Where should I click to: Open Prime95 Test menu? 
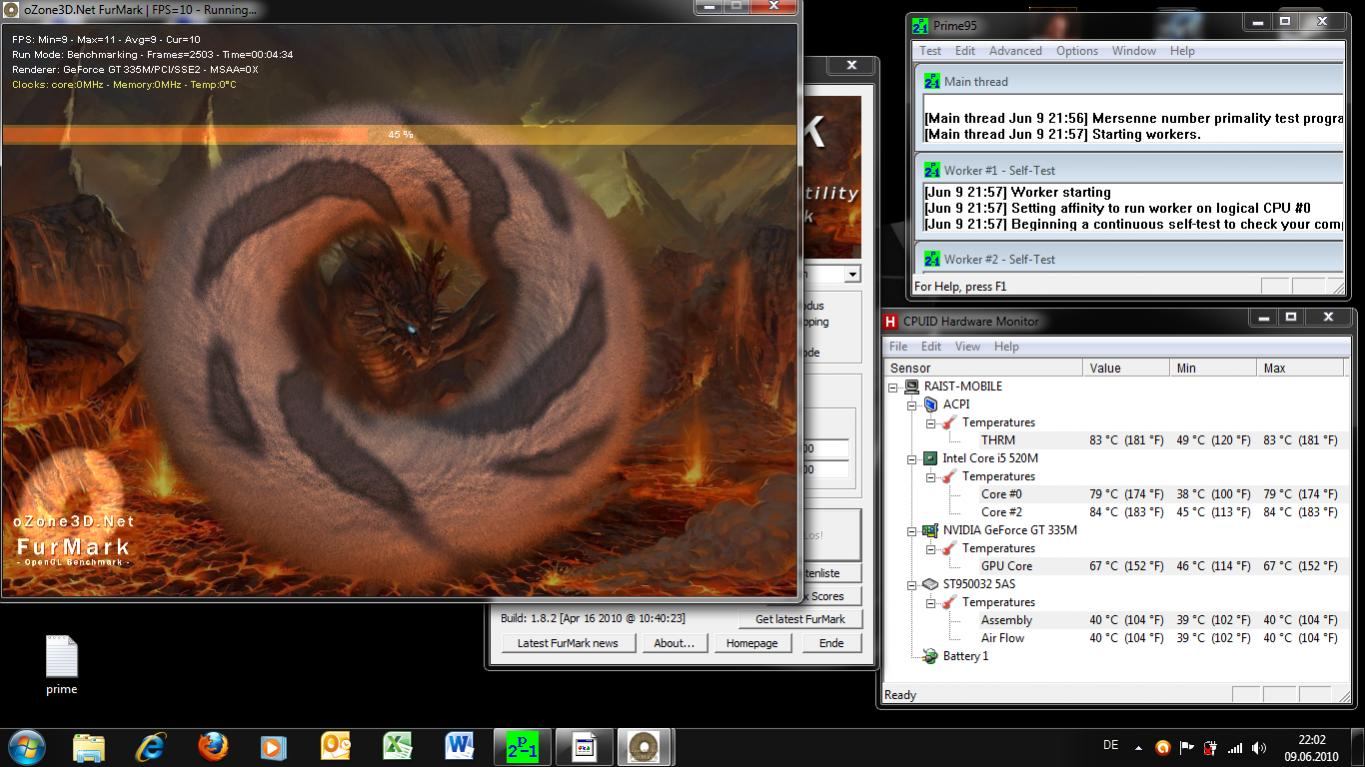930,51
